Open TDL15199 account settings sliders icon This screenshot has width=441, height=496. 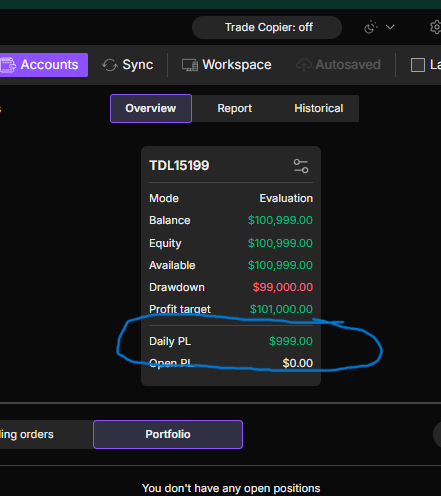pos(301,166)
